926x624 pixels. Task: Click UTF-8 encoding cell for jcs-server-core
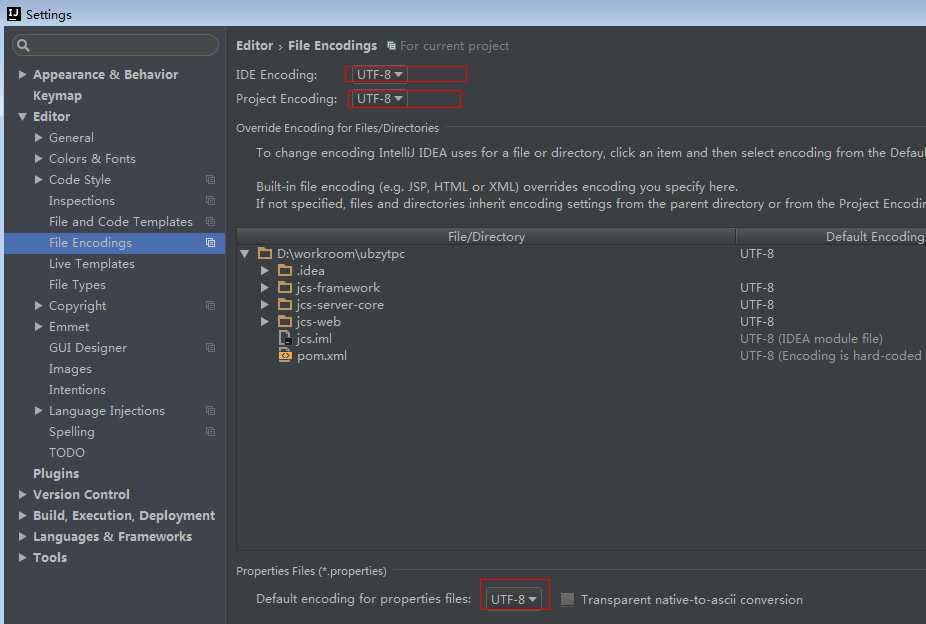coord(757,305)
